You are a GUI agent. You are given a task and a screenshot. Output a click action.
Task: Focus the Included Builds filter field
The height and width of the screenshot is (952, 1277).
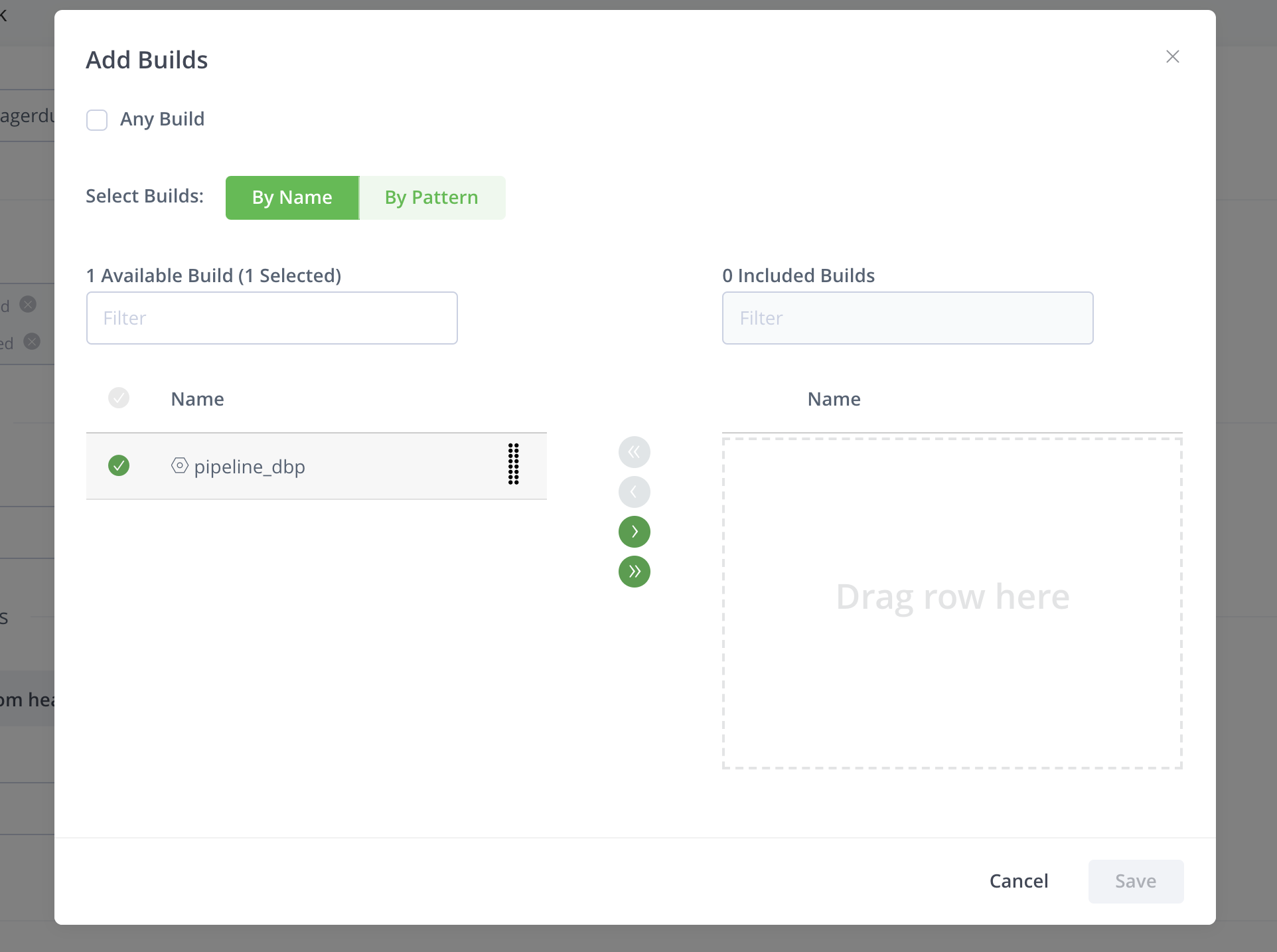coord(907,318)
